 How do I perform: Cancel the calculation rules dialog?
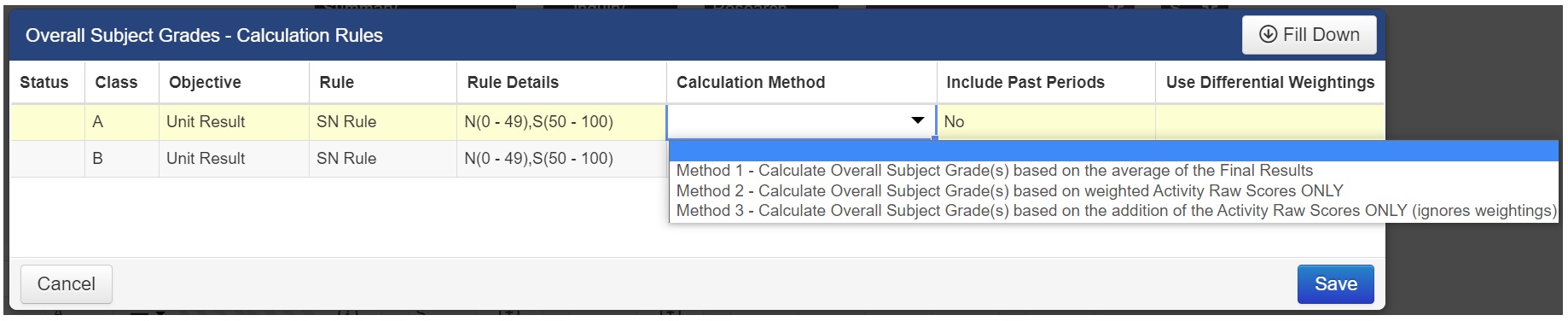click(x=66, y=284)
